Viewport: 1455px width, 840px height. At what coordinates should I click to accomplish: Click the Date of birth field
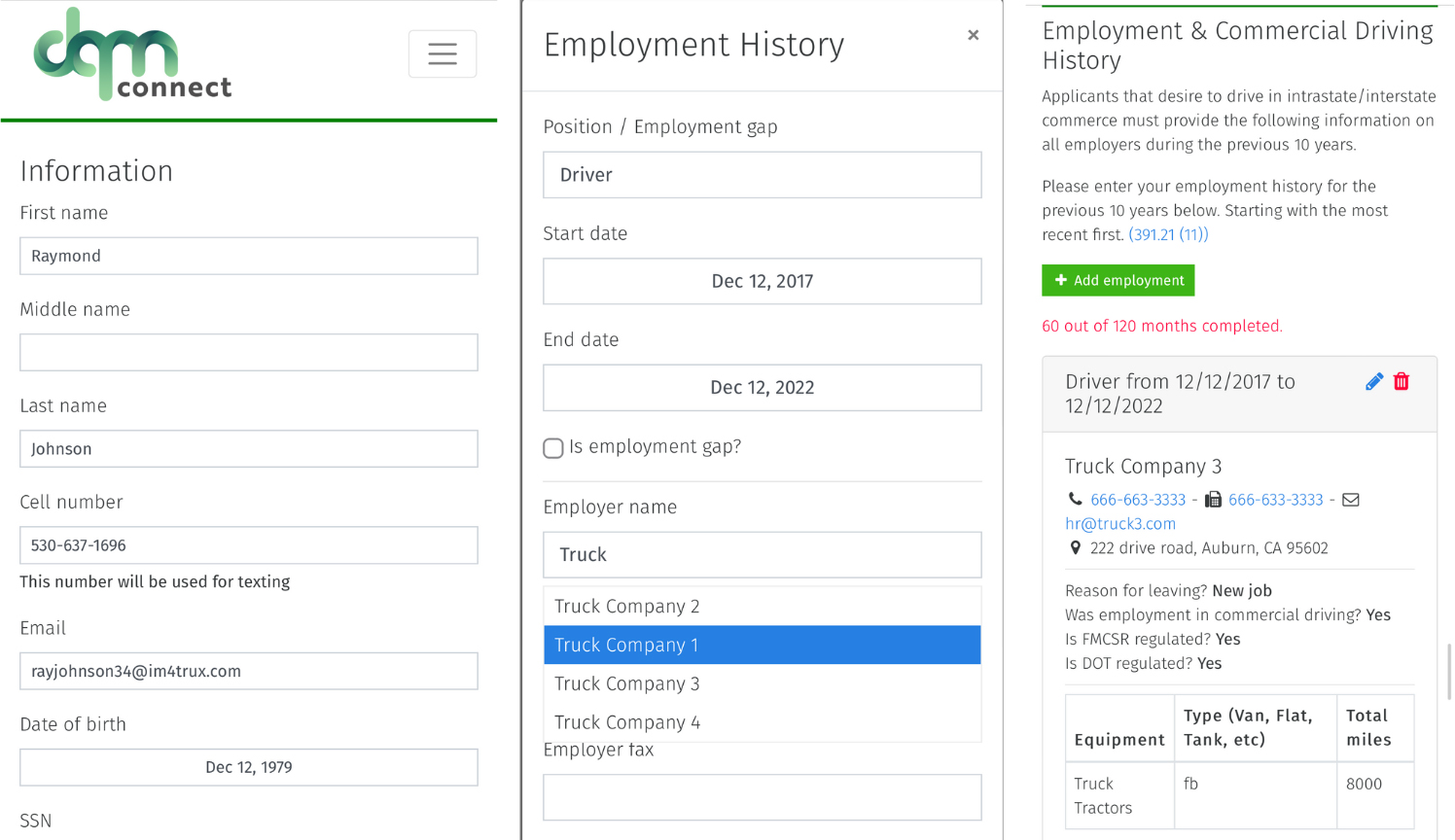tap(249, 767)
